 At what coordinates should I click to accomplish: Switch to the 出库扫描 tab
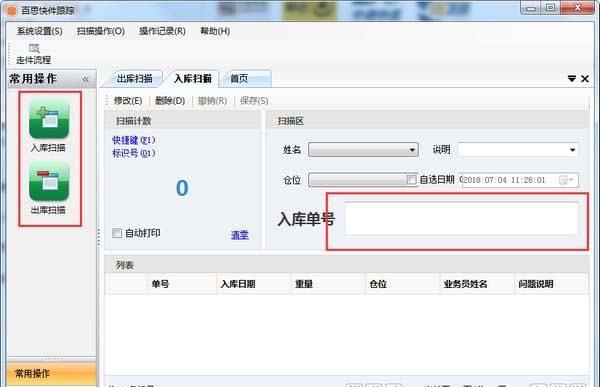tap(135, 79)
